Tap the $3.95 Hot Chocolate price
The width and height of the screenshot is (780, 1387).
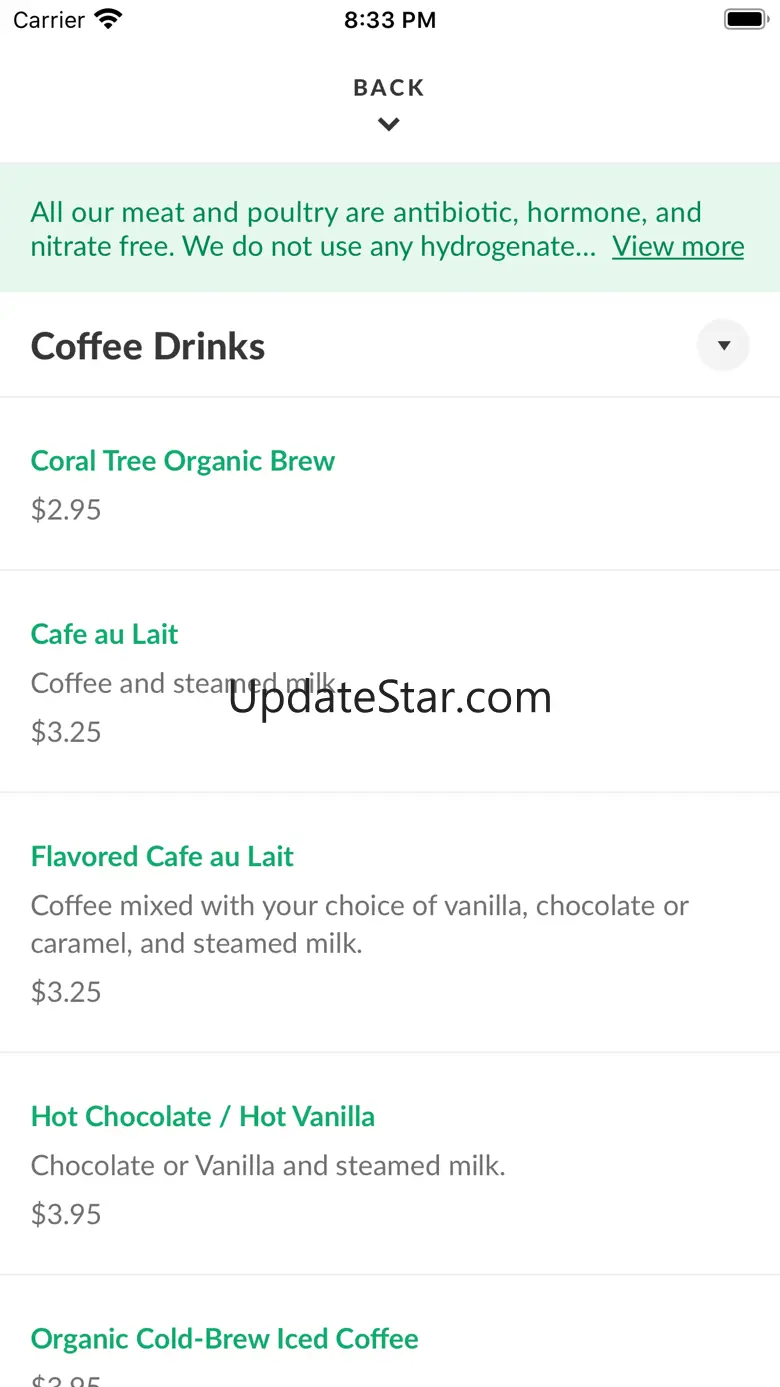point(66,1214)
